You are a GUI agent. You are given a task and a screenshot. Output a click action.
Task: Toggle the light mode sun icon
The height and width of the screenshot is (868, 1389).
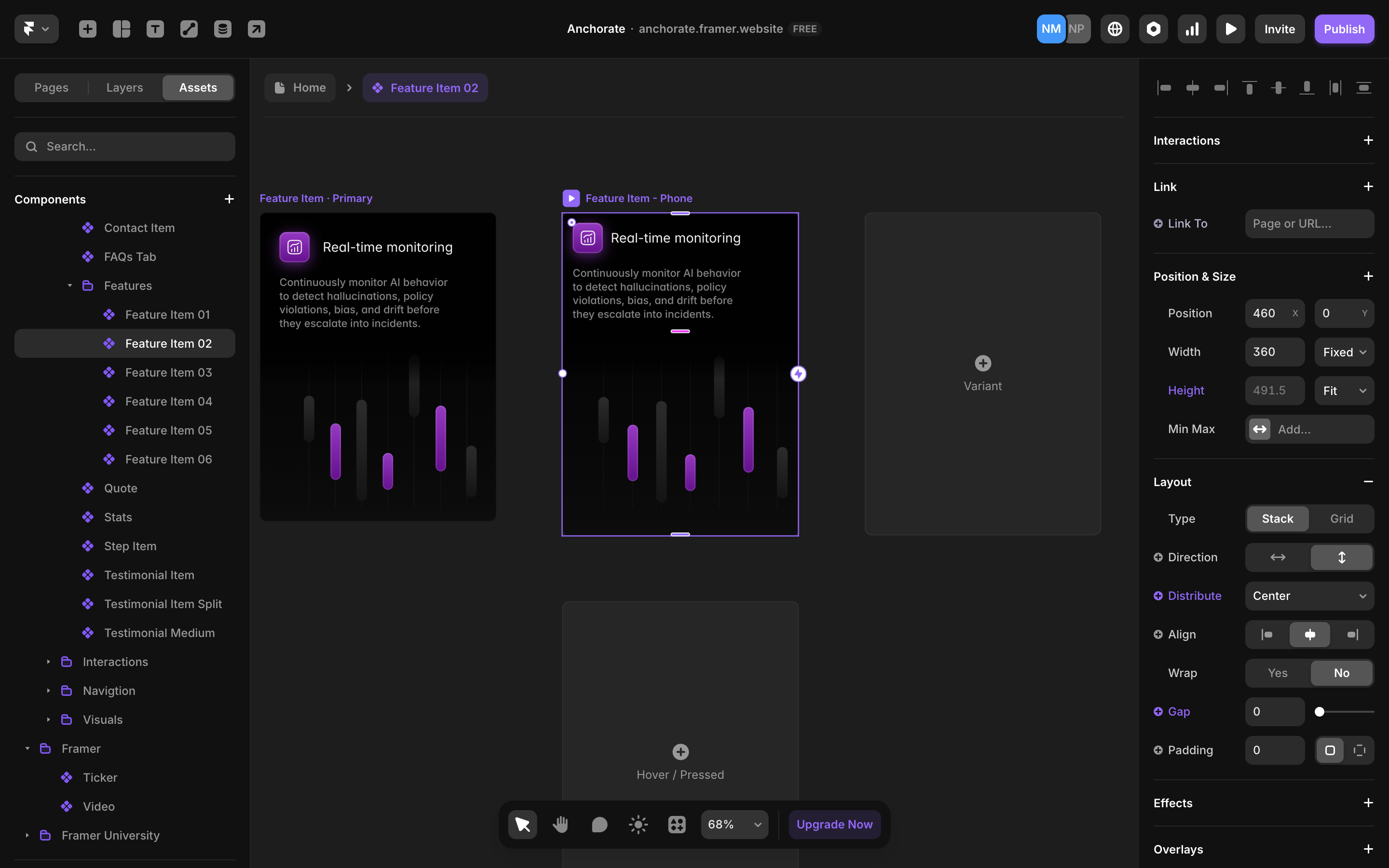coord(638,825)
